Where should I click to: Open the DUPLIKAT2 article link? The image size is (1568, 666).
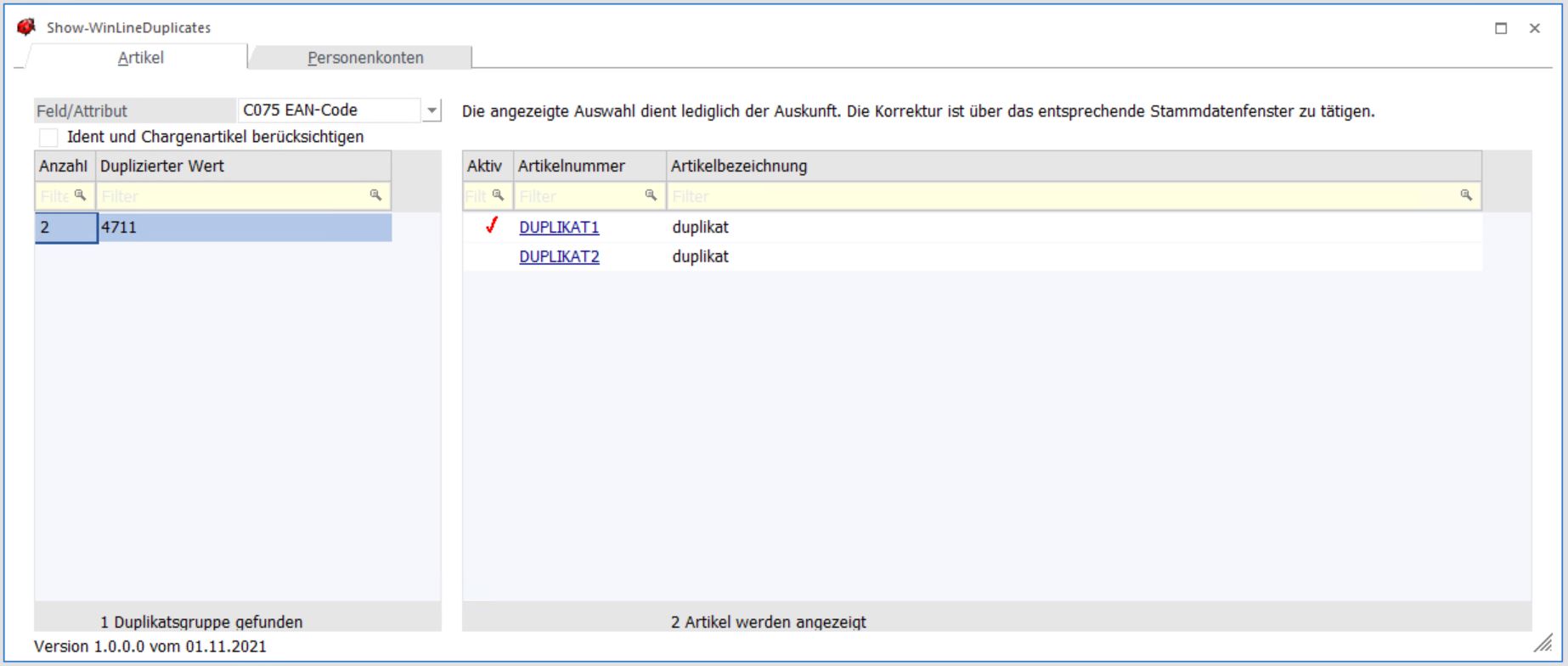tap(559, 257)
